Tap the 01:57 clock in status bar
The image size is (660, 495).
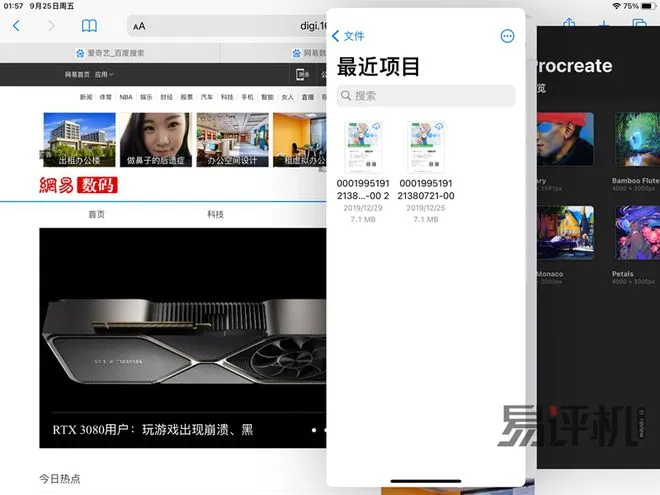pyautogui.click(x=13, y=6)
